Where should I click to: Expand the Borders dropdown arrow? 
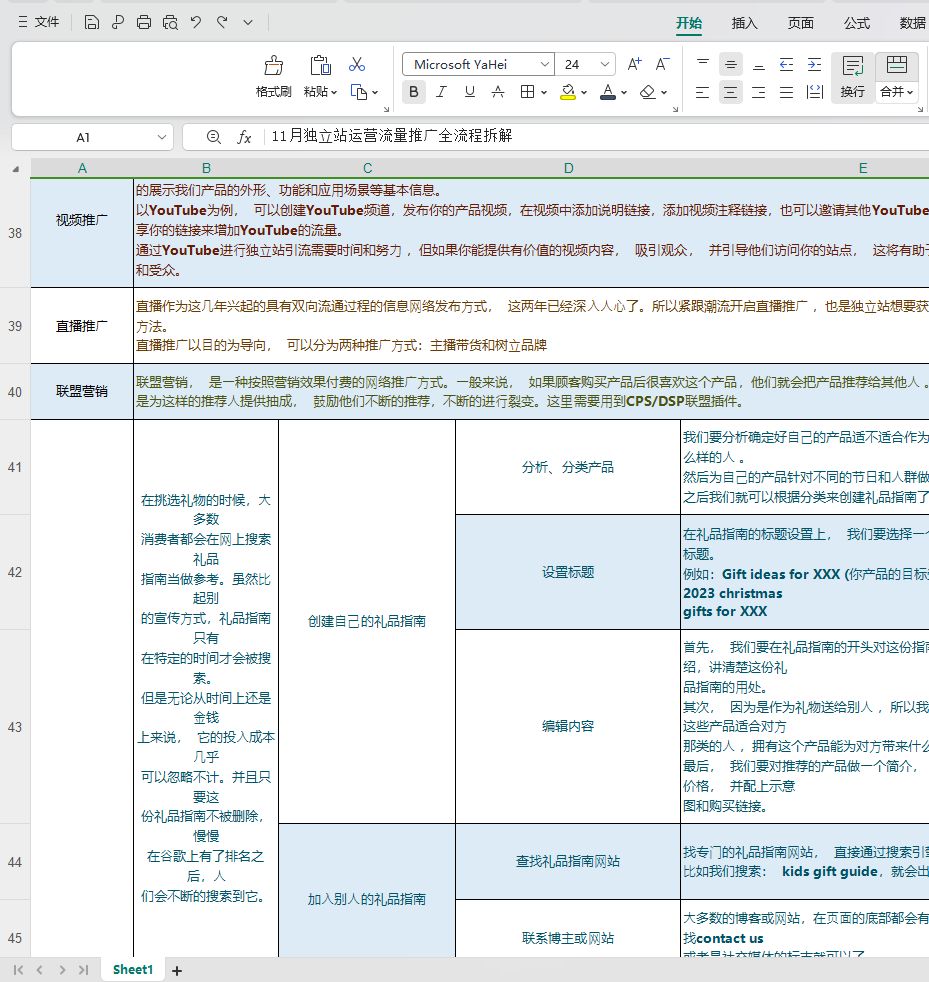[544, 92]
